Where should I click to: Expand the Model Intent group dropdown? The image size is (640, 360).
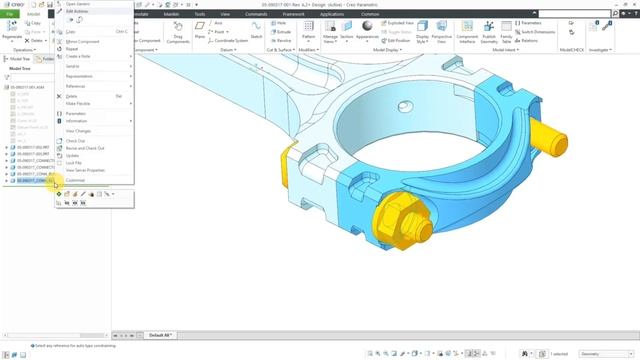tap(506, 50)
